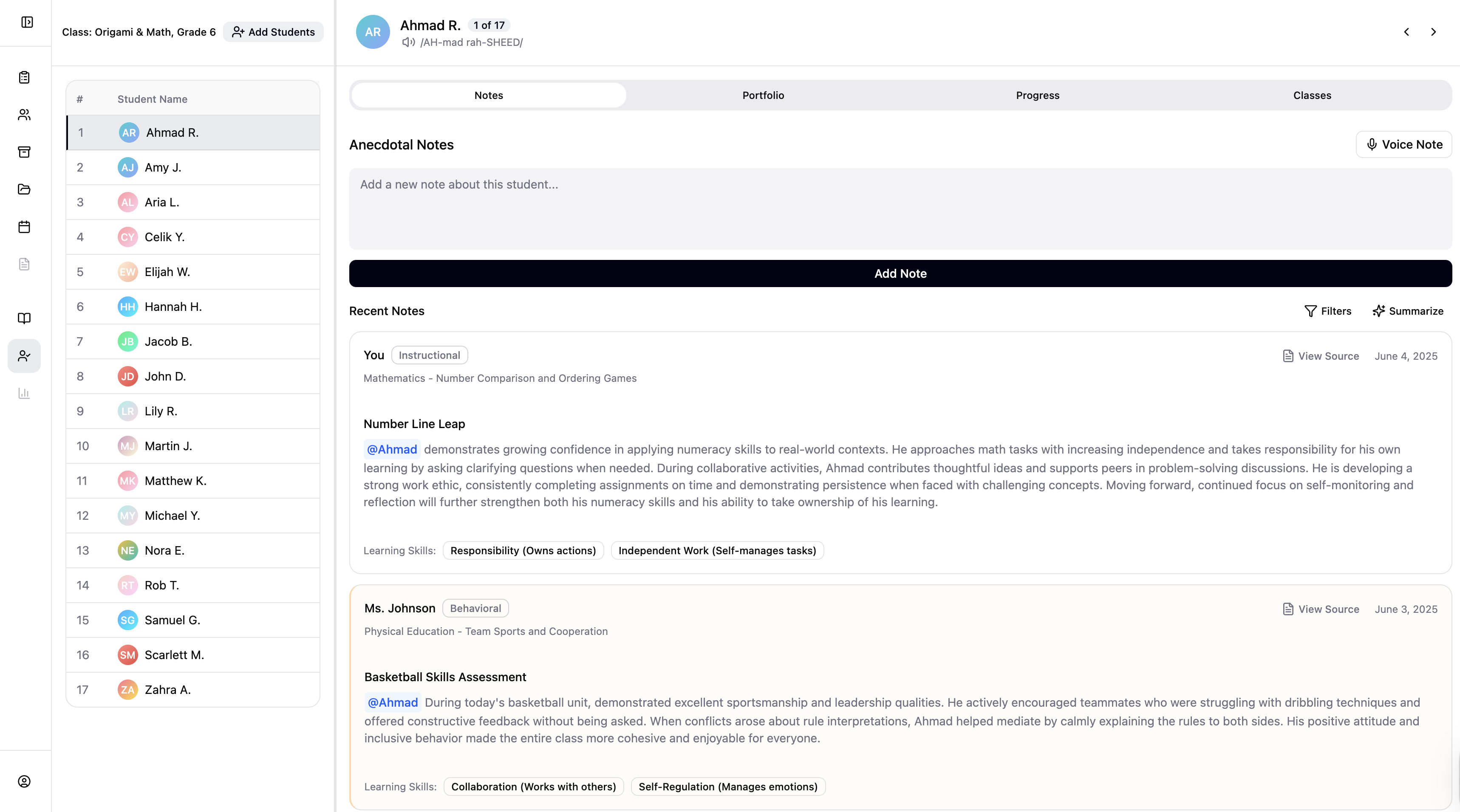
Task: Collapse the left sidebar panel
Action: (24, 23)
